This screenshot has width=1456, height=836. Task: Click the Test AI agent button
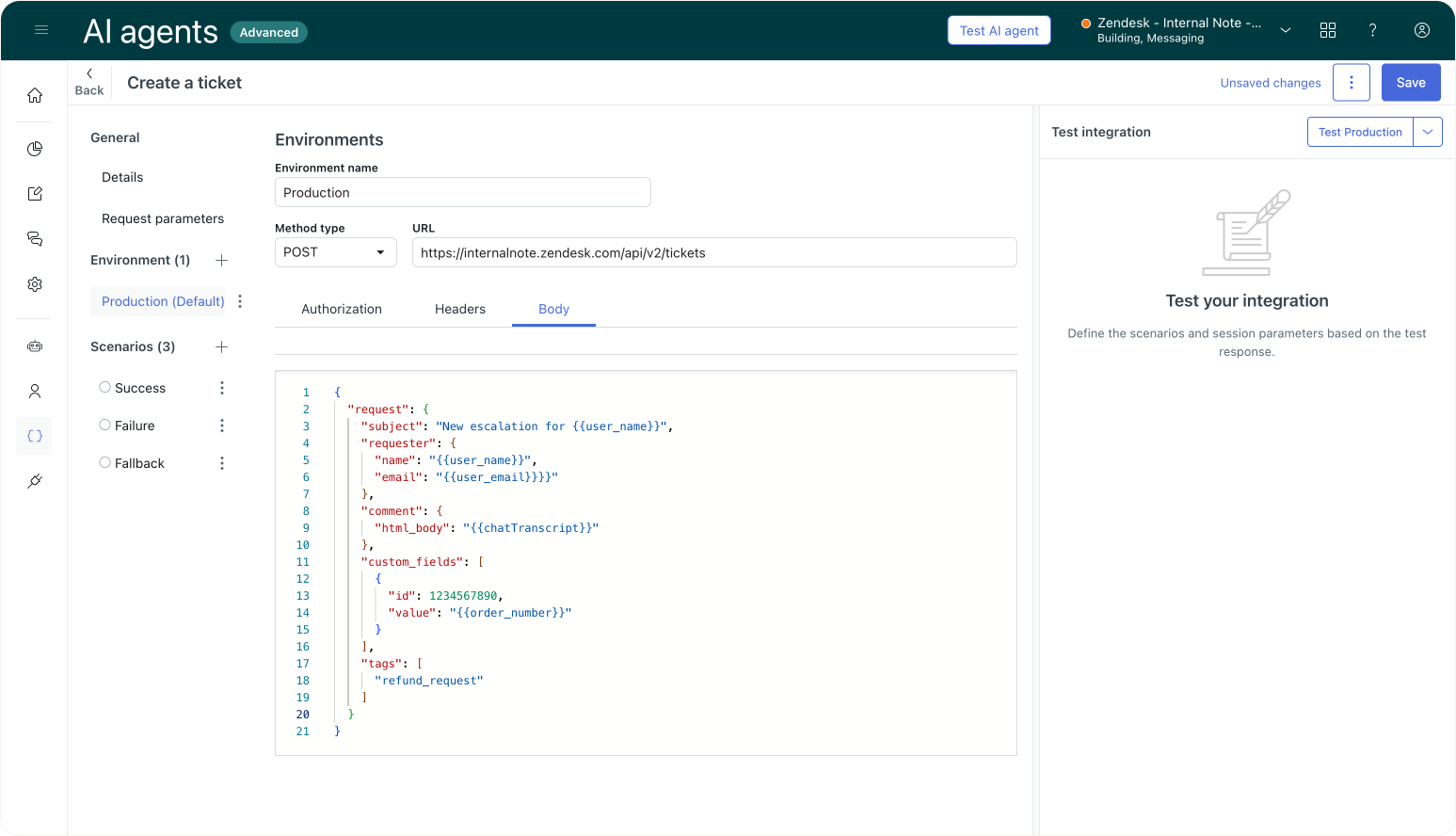[999, 30]
